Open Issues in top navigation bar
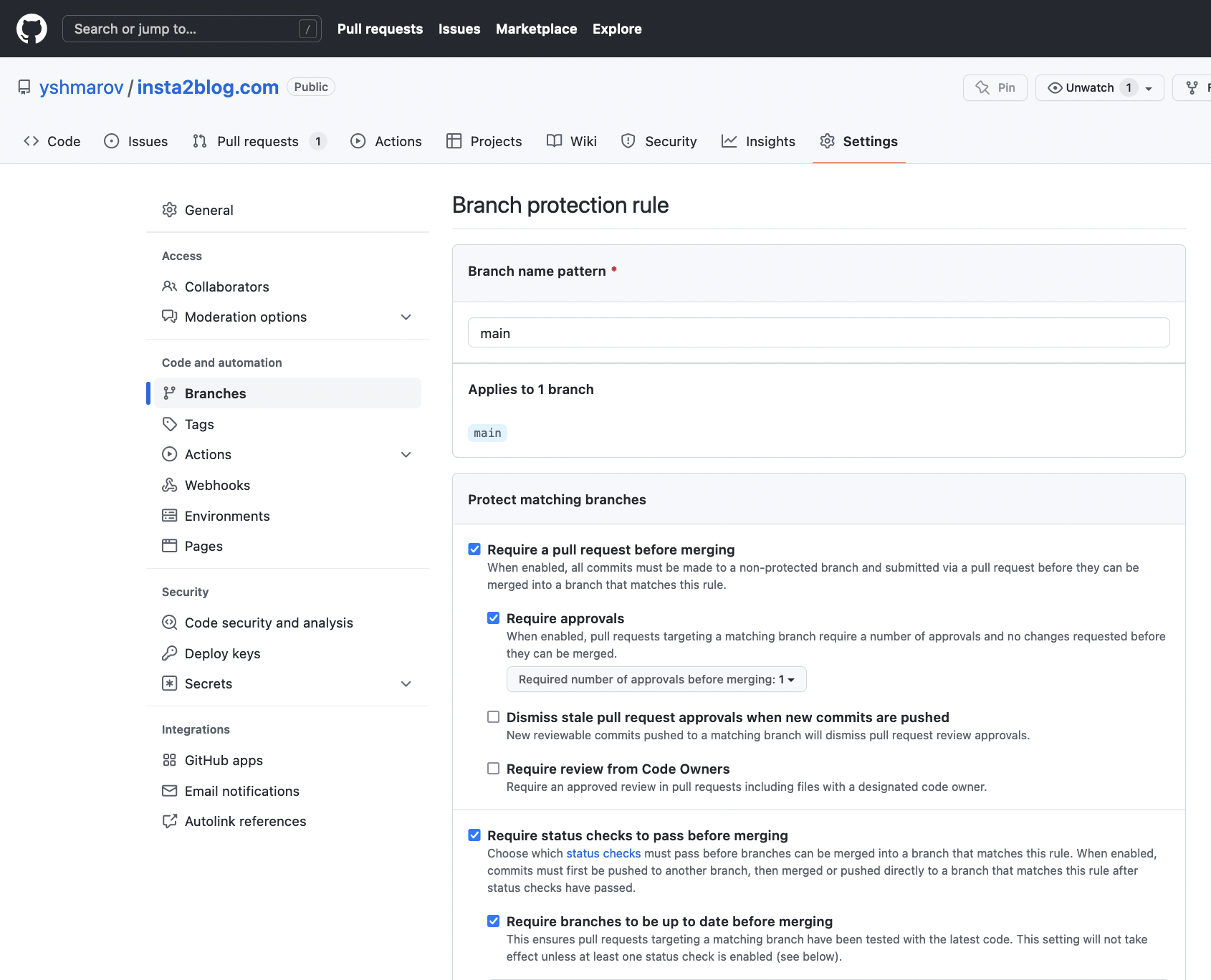The image size is (1211, 980). [459, 29]
